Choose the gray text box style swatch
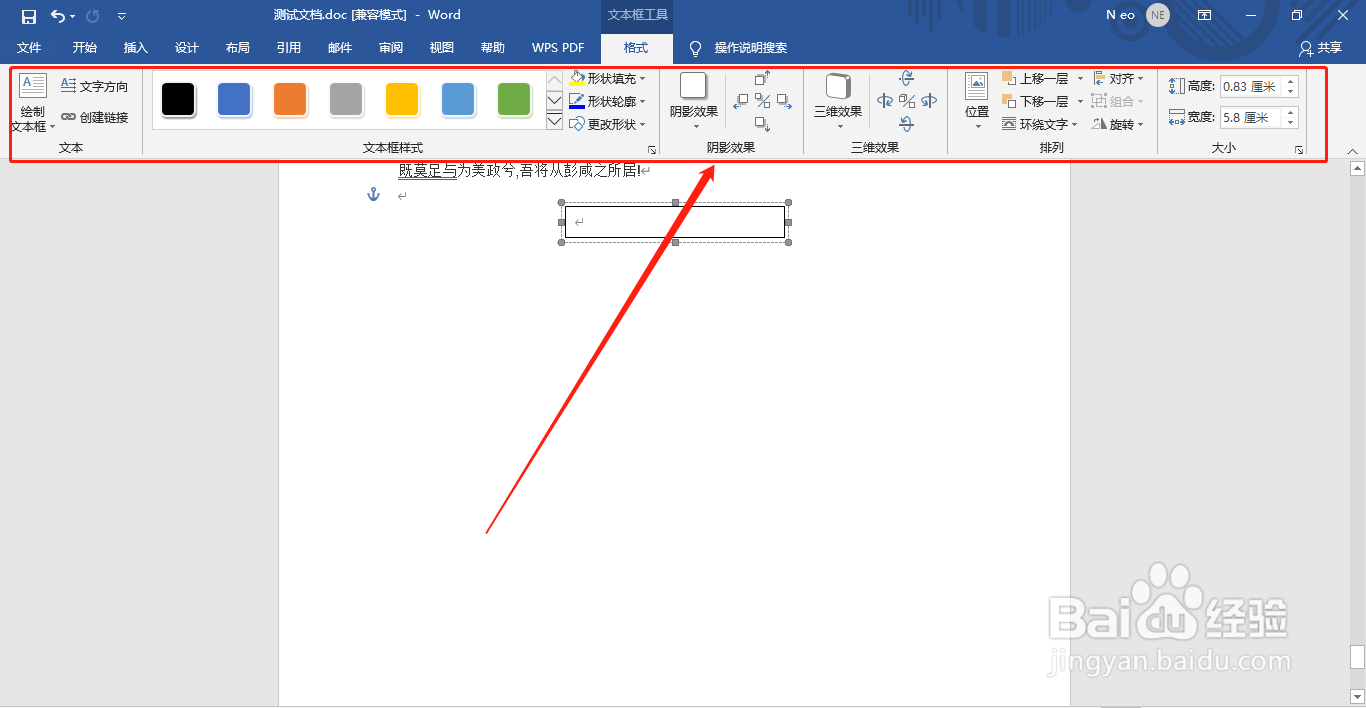 coord(346,99)
